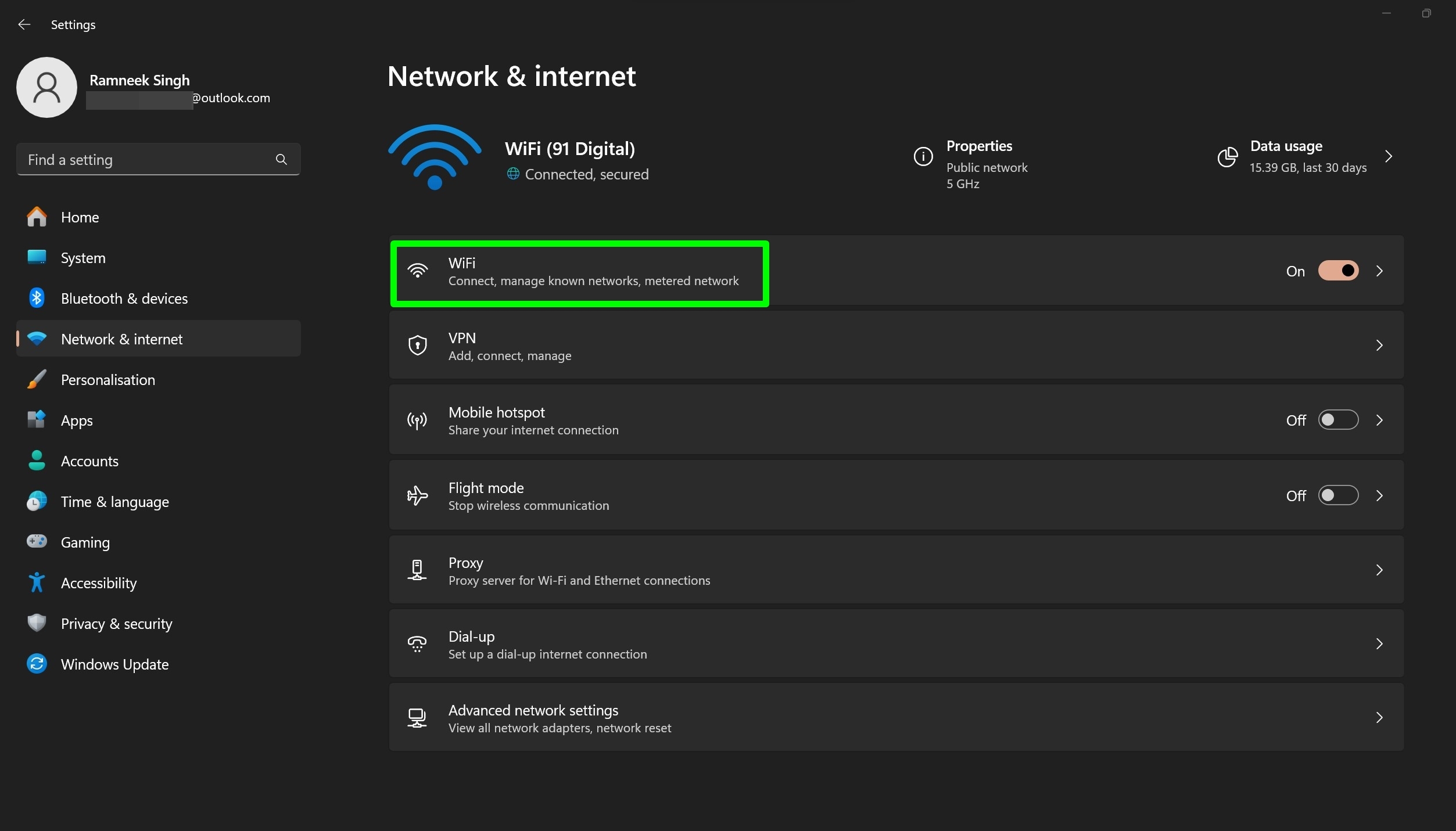Select Network & internet in the sidebar
Image resolution: width=1456 pixels, height=831 pixels.
tap(158, 339)
